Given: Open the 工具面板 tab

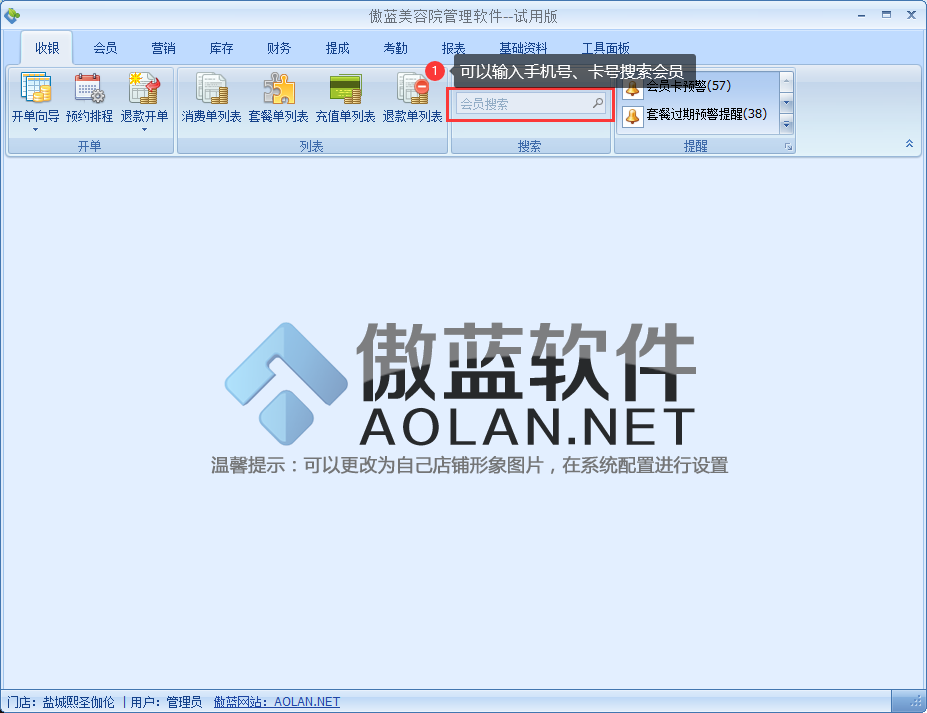Looking at the screenshot, I should click(x=605, y=48).
